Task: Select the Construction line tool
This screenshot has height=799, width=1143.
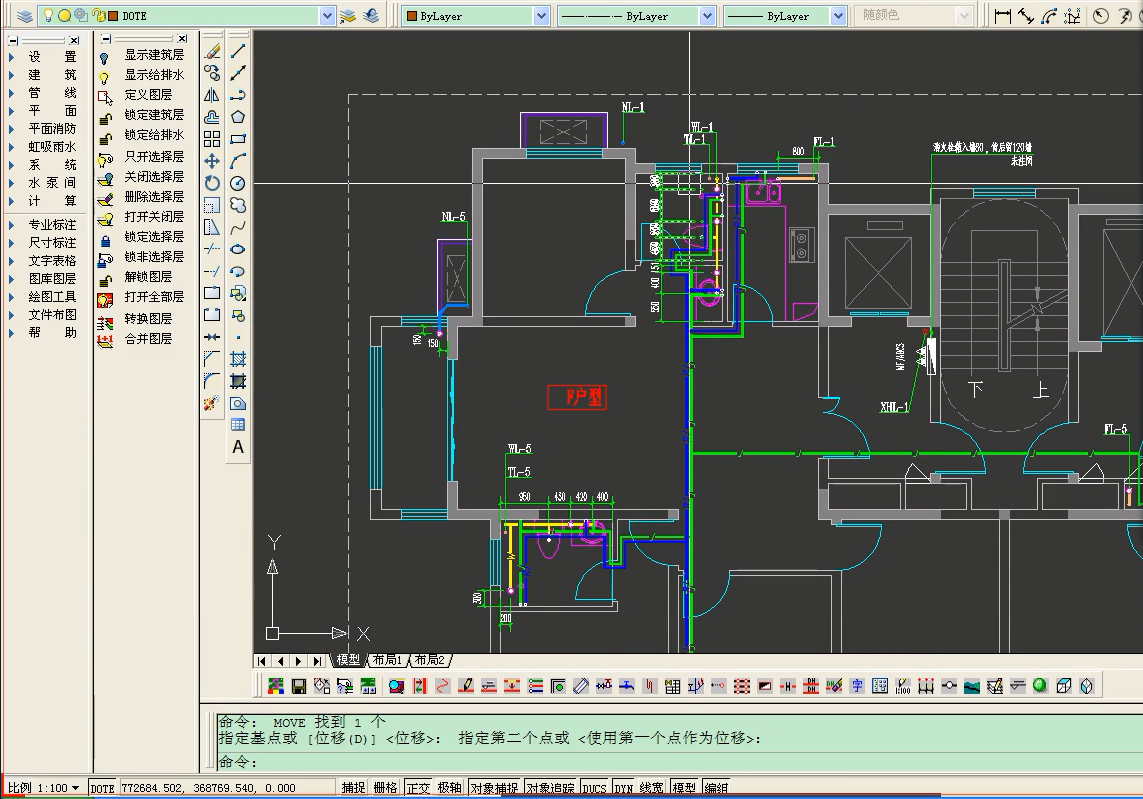Action: click(x=238, y=73)
